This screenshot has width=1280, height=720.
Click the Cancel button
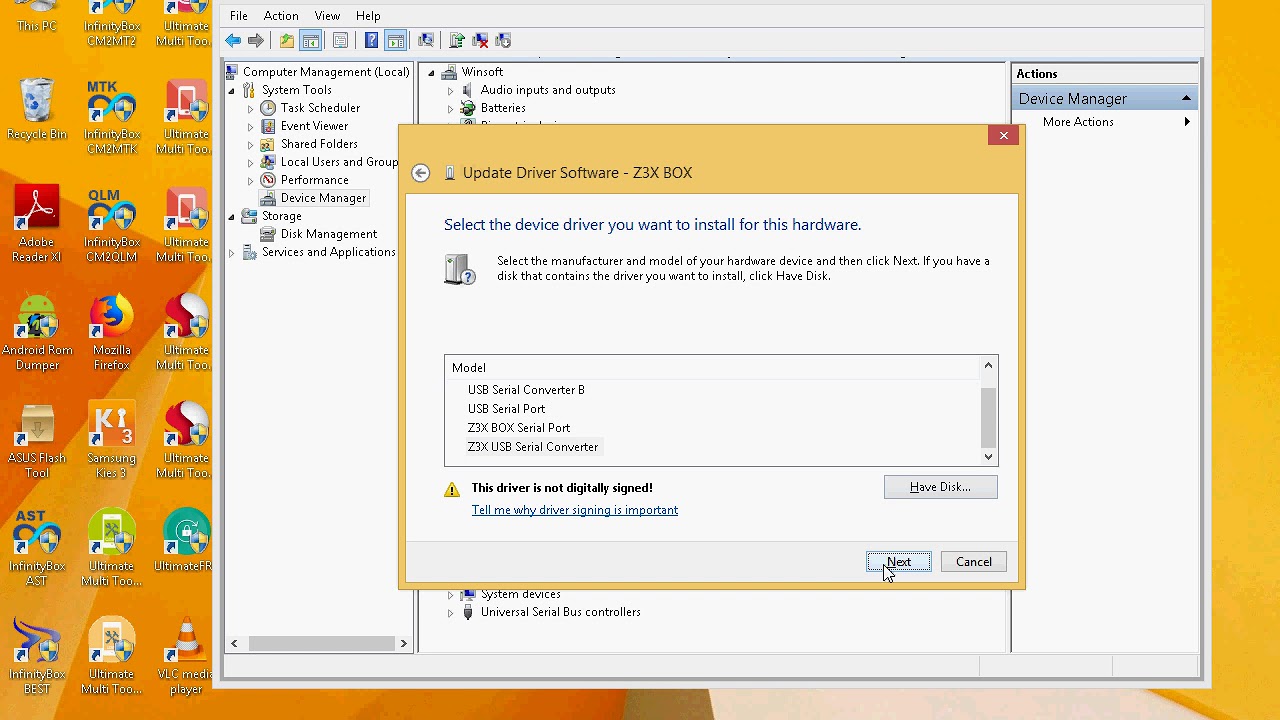pos(974,562)
